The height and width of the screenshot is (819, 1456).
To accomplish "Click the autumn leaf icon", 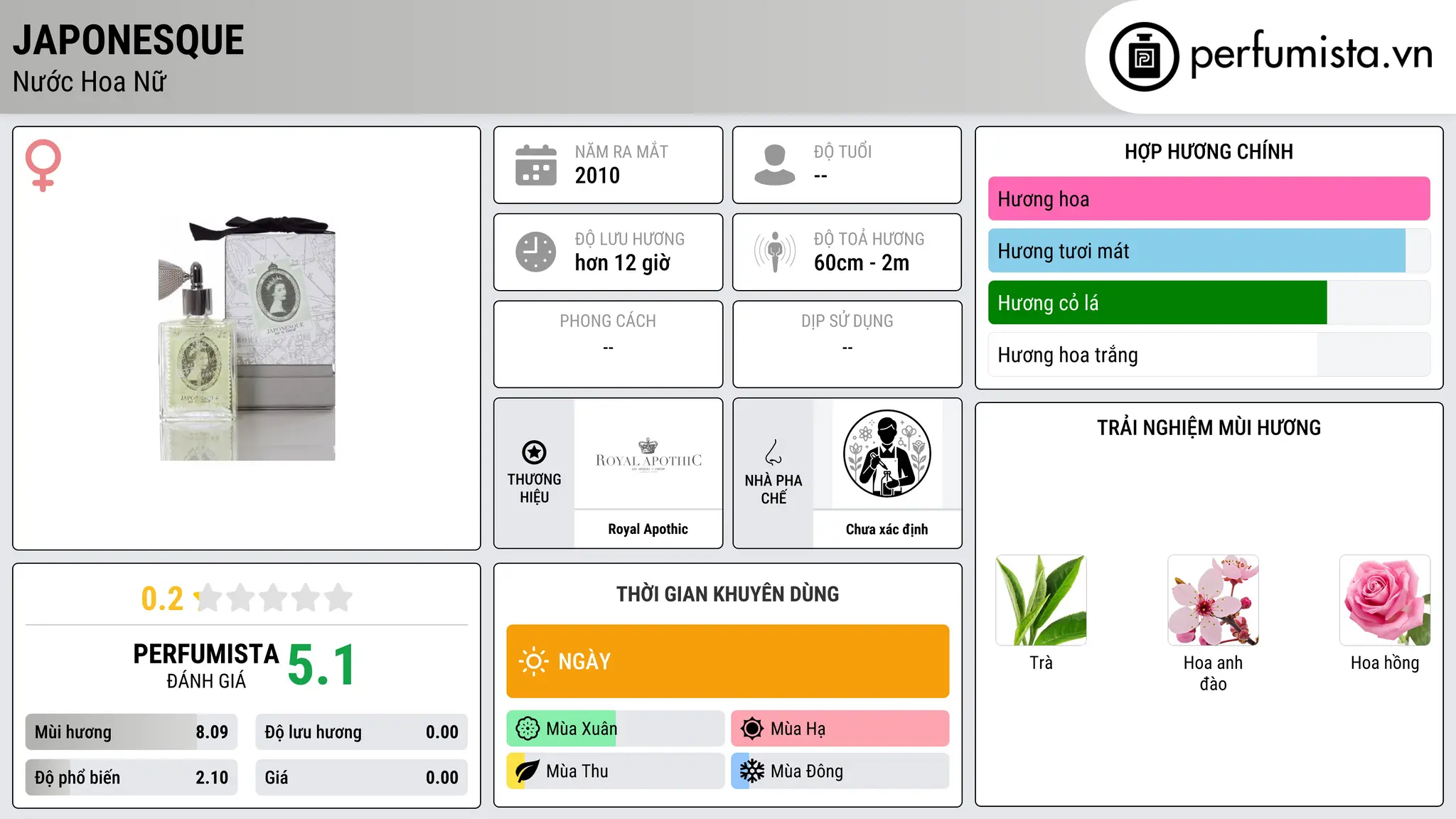I will [528, 771].
